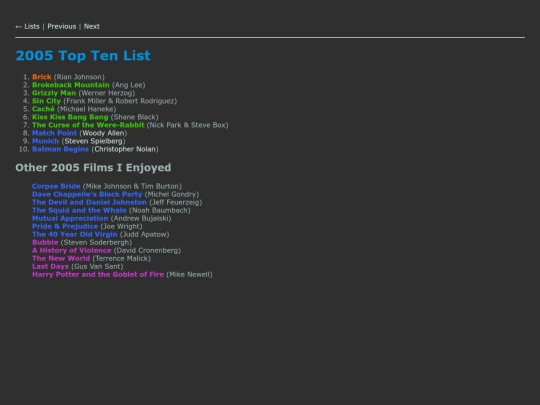Click director name Werner Herzog

[107, 93]
